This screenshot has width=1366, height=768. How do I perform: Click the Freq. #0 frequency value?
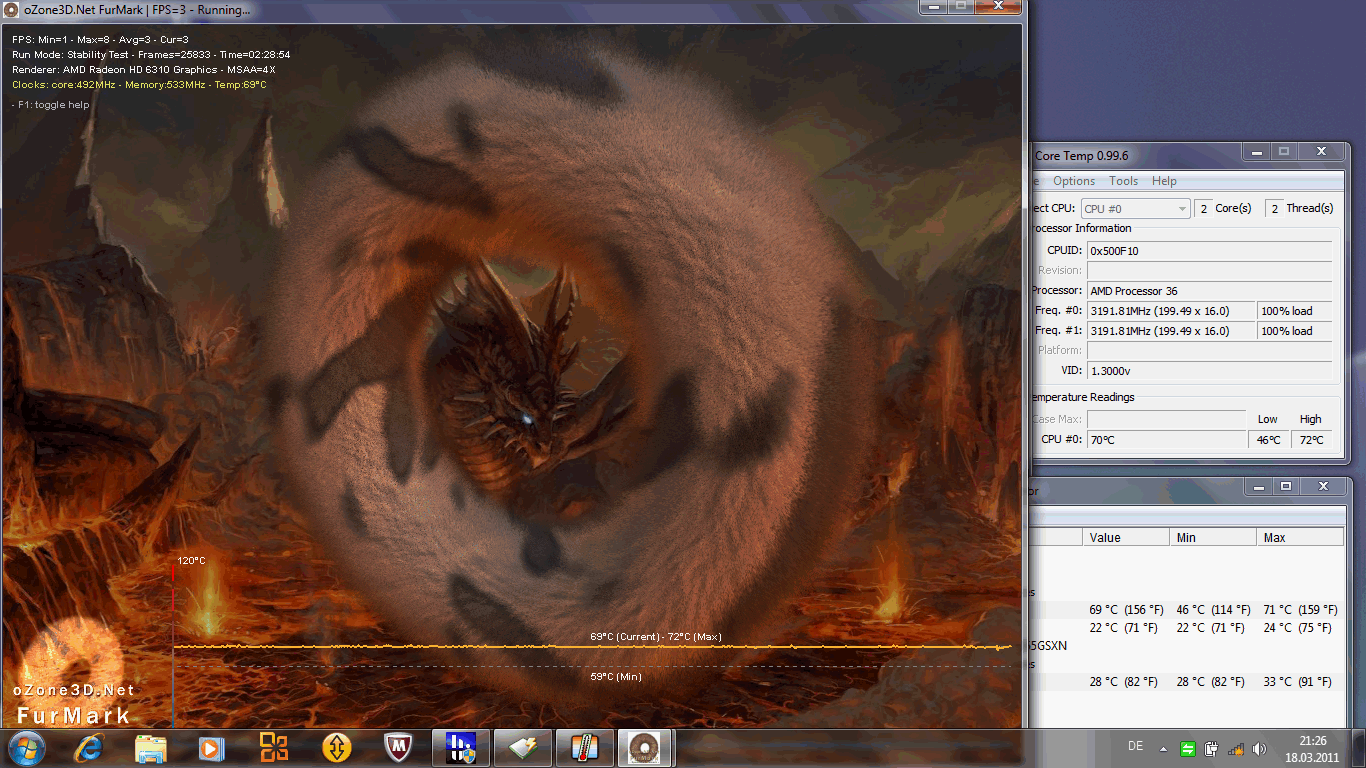click(x=1171, y=311)
